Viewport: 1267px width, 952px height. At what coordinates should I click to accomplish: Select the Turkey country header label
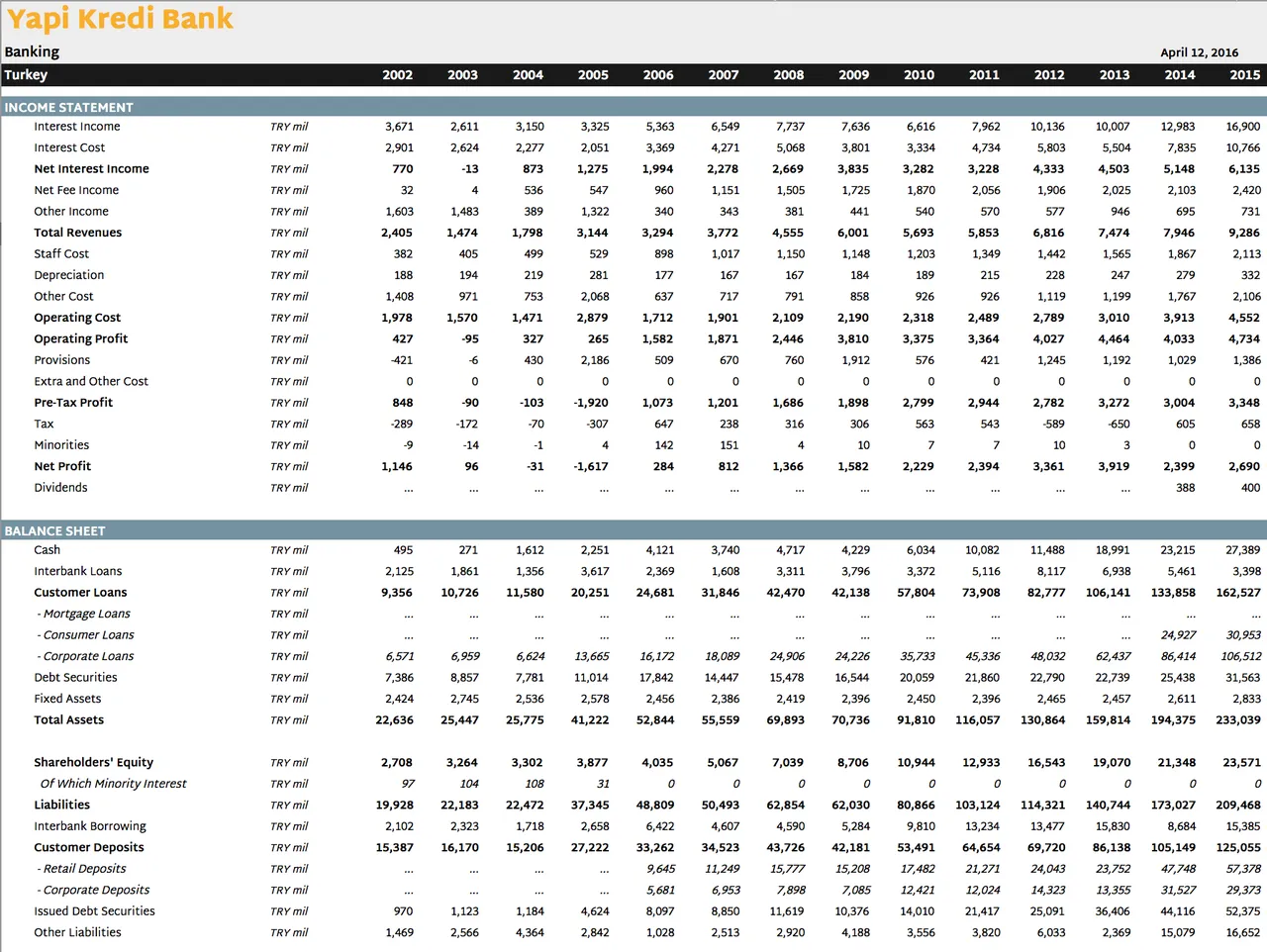coord(26,75)
